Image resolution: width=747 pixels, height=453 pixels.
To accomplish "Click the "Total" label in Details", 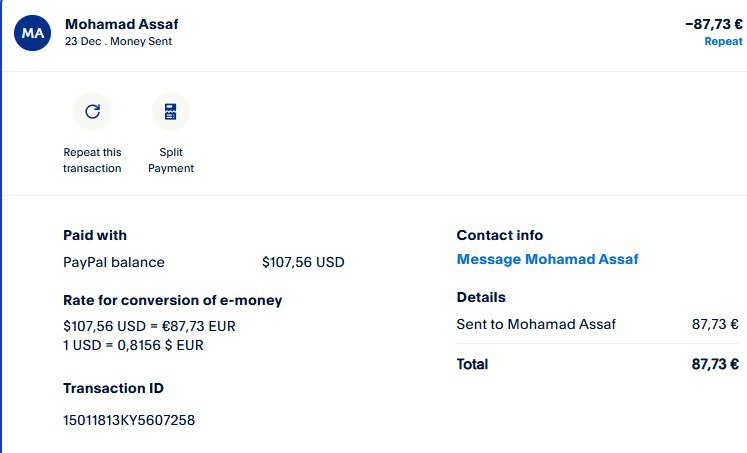I will pyautogui.click(x=472, y=364).
